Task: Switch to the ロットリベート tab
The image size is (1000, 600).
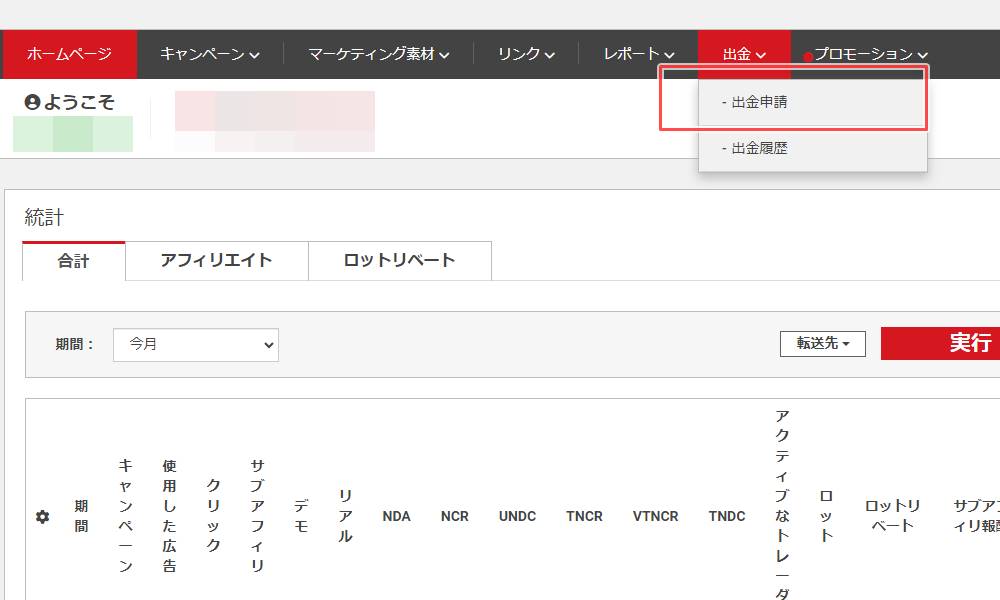Action: 399,260
